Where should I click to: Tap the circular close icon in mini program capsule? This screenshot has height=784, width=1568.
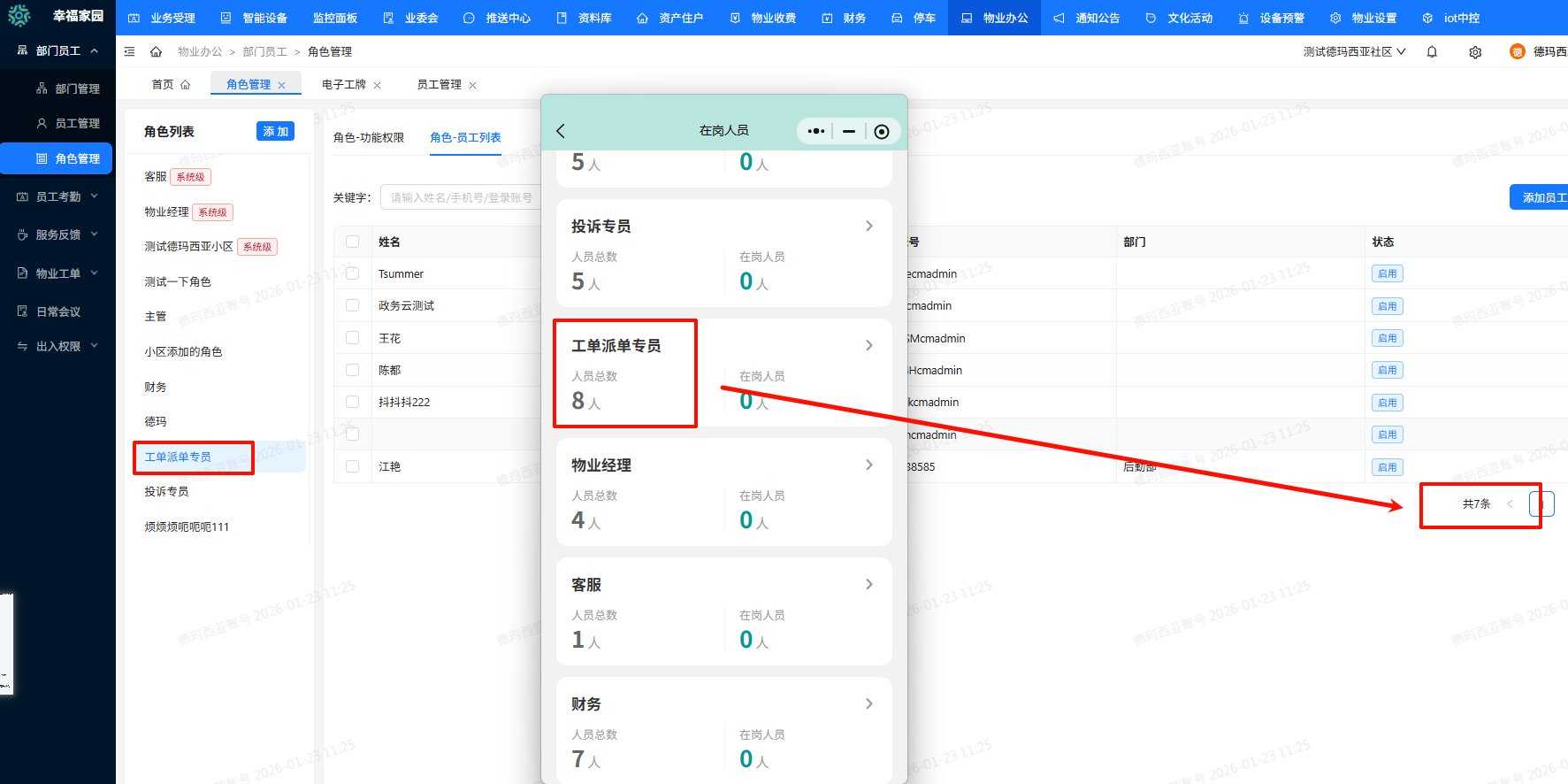coord(881,132)
